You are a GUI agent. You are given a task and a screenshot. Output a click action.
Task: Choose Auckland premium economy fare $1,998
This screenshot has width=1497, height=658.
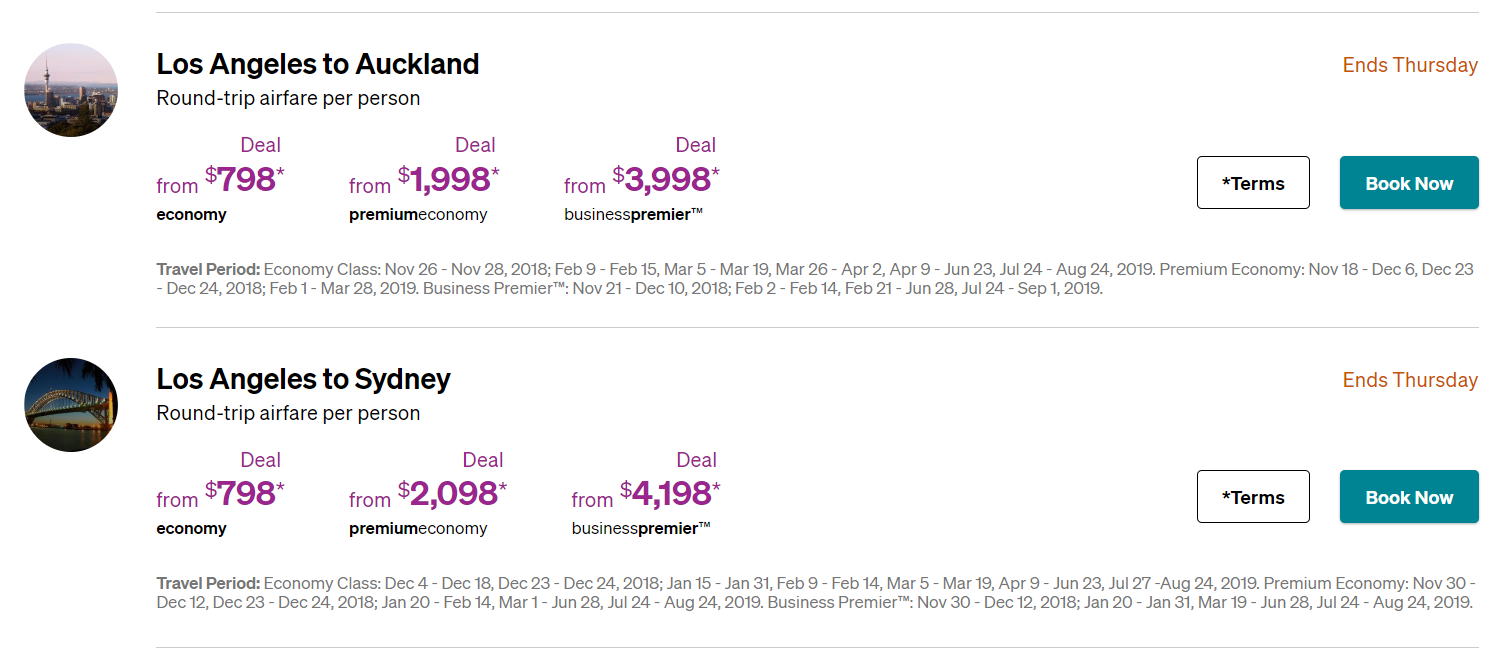424,180
